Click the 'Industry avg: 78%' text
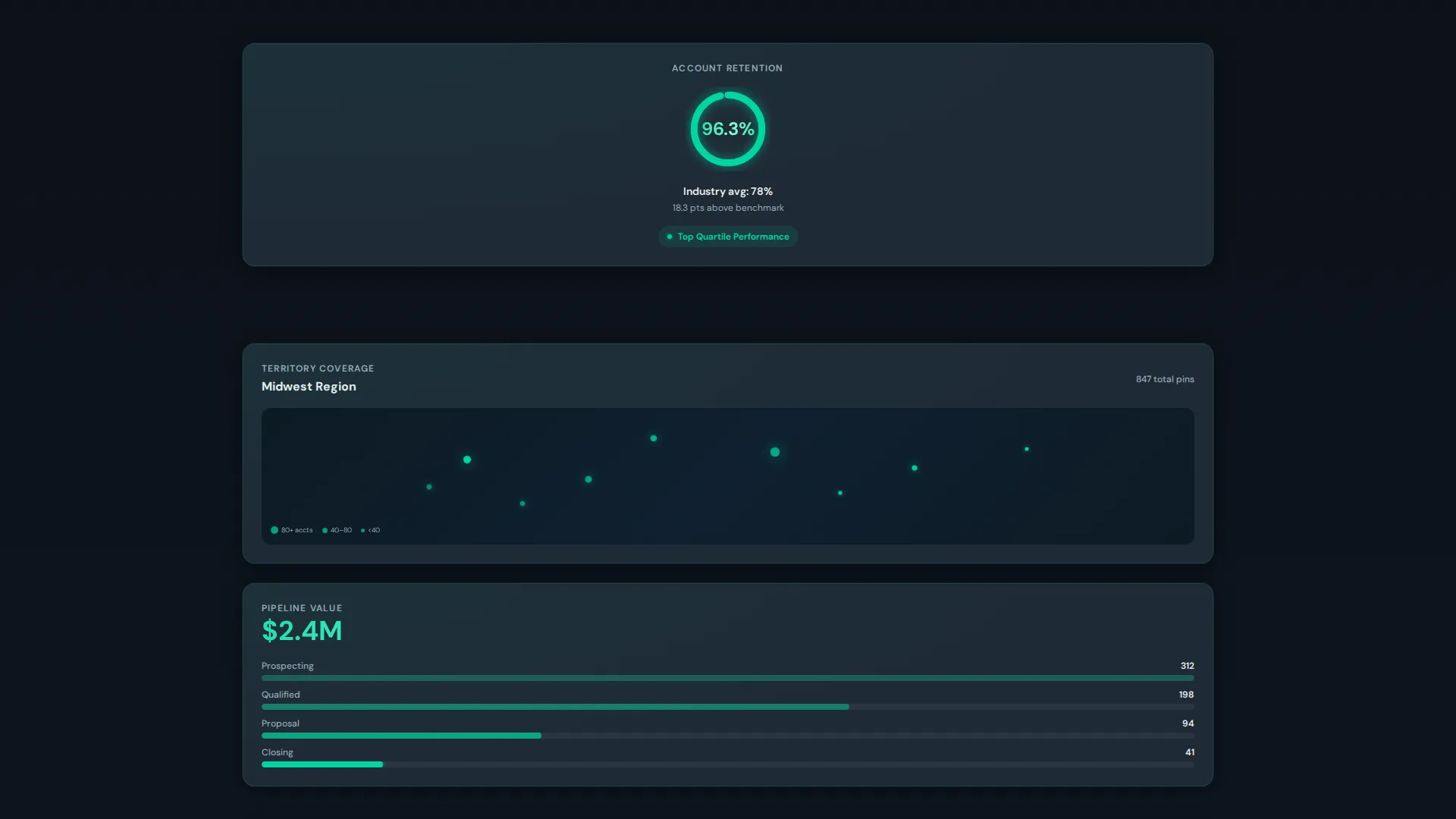 tap(728, 192)
